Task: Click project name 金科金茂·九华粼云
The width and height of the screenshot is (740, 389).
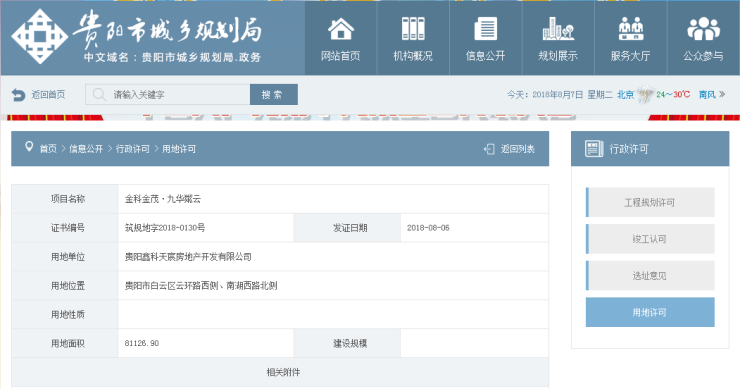Action: tap(163, 199)
